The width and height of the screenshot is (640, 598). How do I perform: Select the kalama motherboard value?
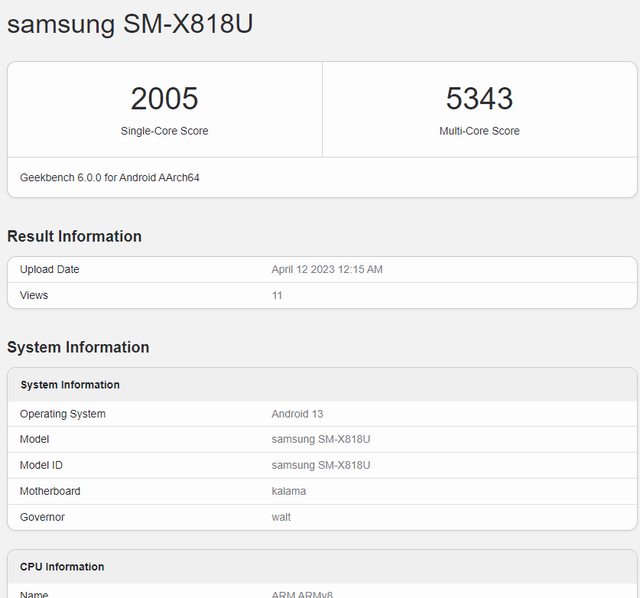pos(289,491)
